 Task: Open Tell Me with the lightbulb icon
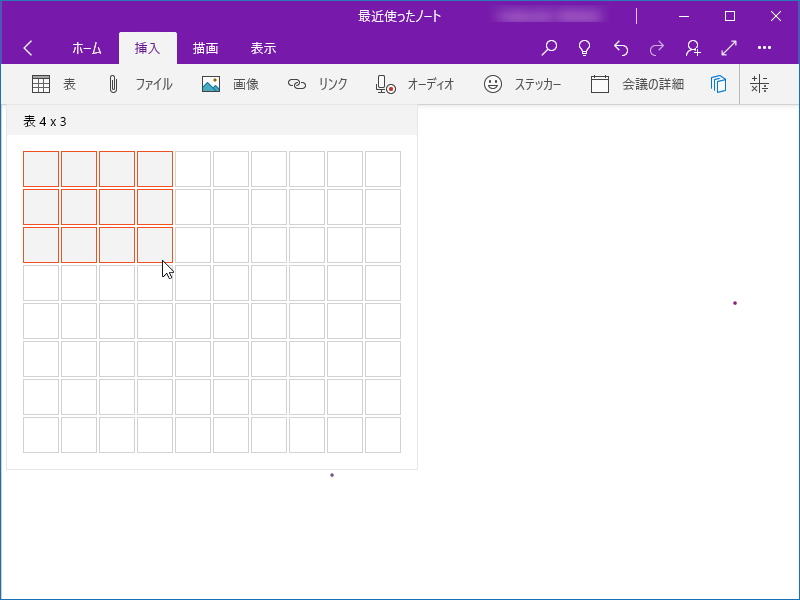point(584,47)
